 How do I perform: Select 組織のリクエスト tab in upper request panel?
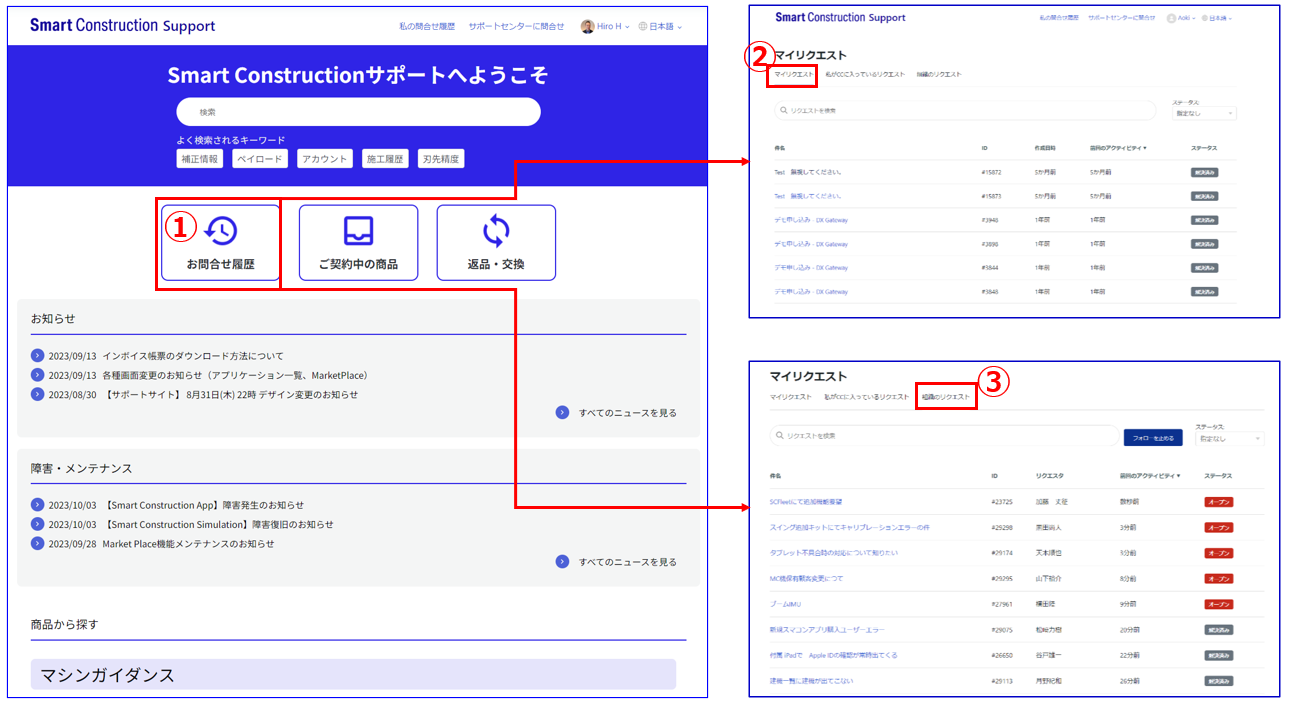(939, 74)
